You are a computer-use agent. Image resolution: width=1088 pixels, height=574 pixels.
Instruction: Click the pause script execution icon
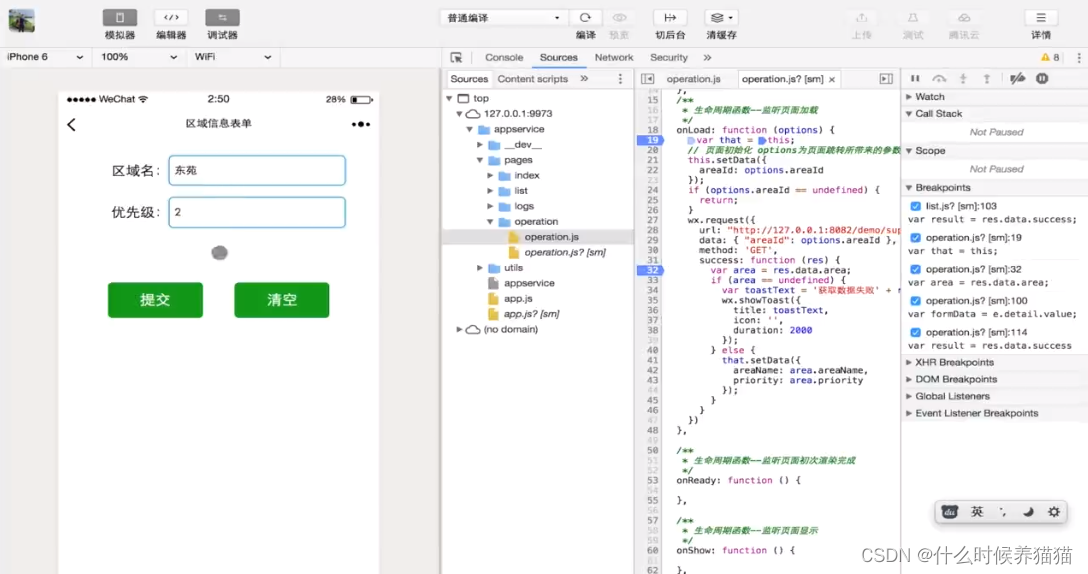click(915, 78)
